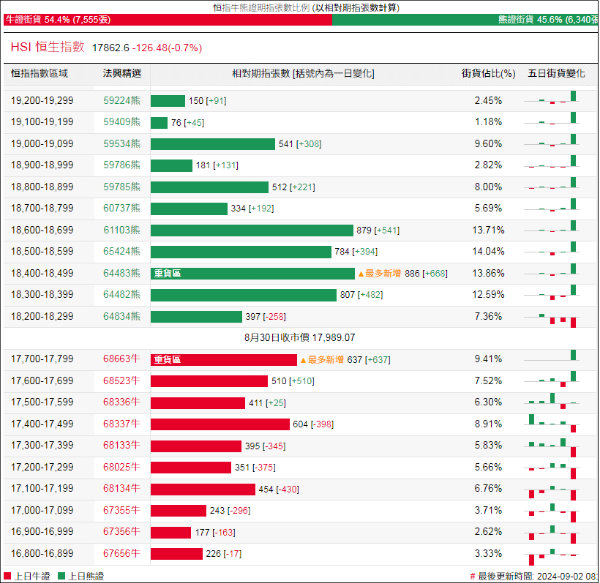This screenshot has height=583, width=600.
Task: Open warrant code 64482熊
Action: tap(122, 295)
